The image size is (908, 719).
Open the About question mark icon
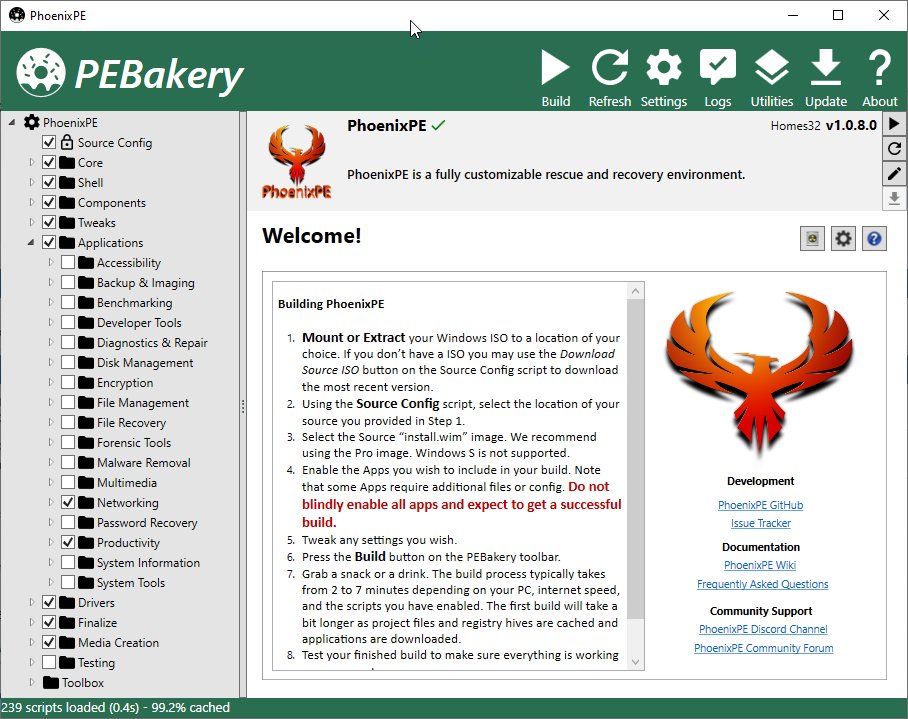pyautogui.click(x=880, y=68)
